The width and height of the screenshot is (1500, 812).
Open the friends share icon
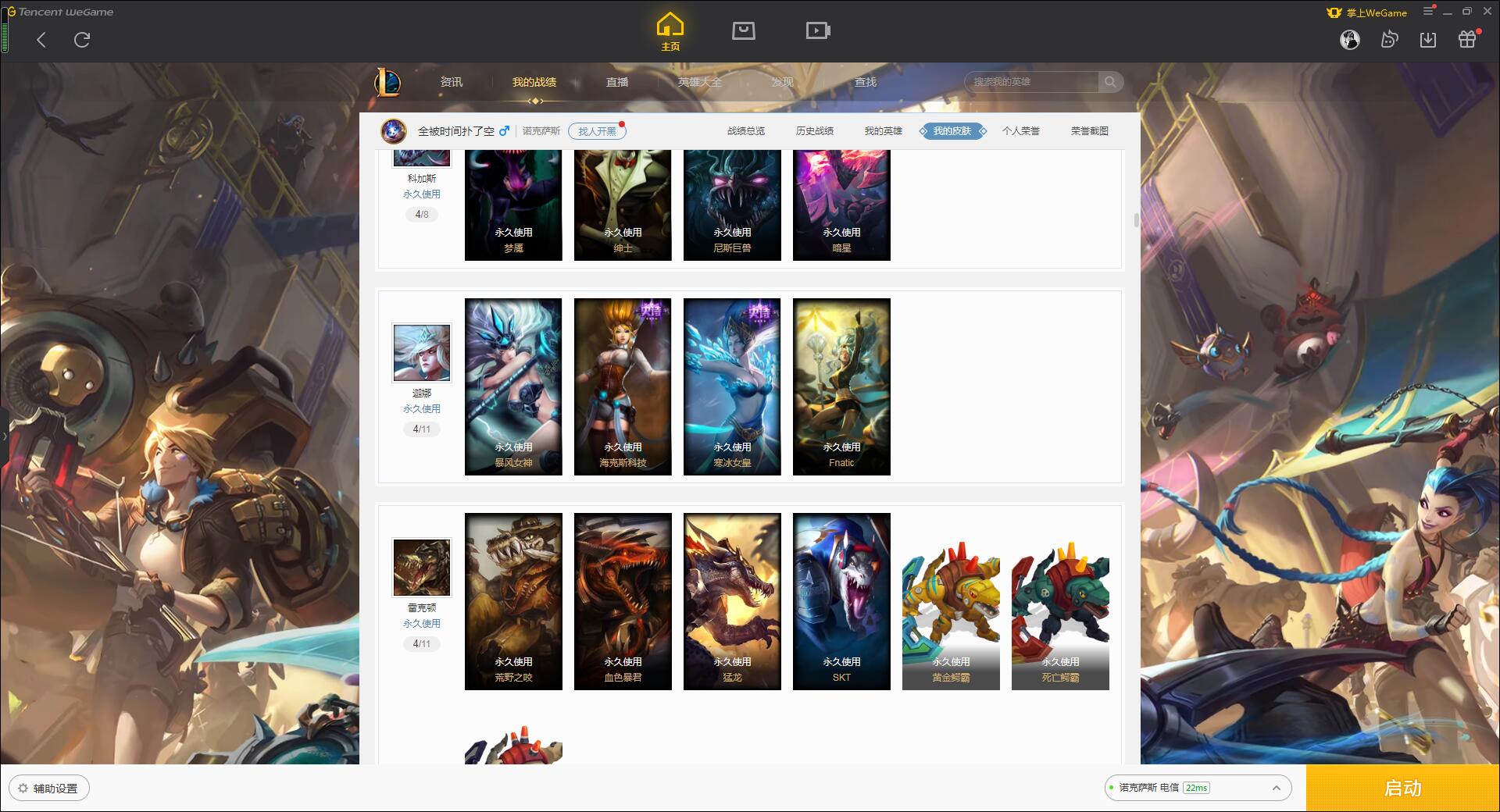(1389, 39)
